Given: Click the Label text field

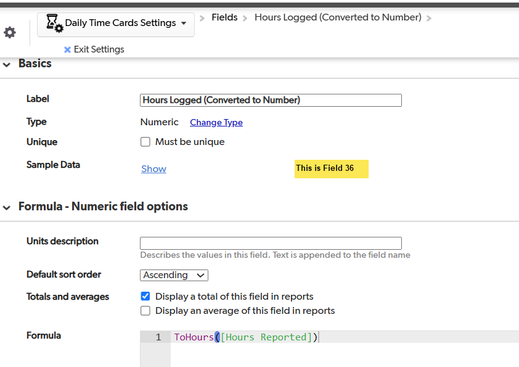Looking at the screenshot, I should pos(271,100).
